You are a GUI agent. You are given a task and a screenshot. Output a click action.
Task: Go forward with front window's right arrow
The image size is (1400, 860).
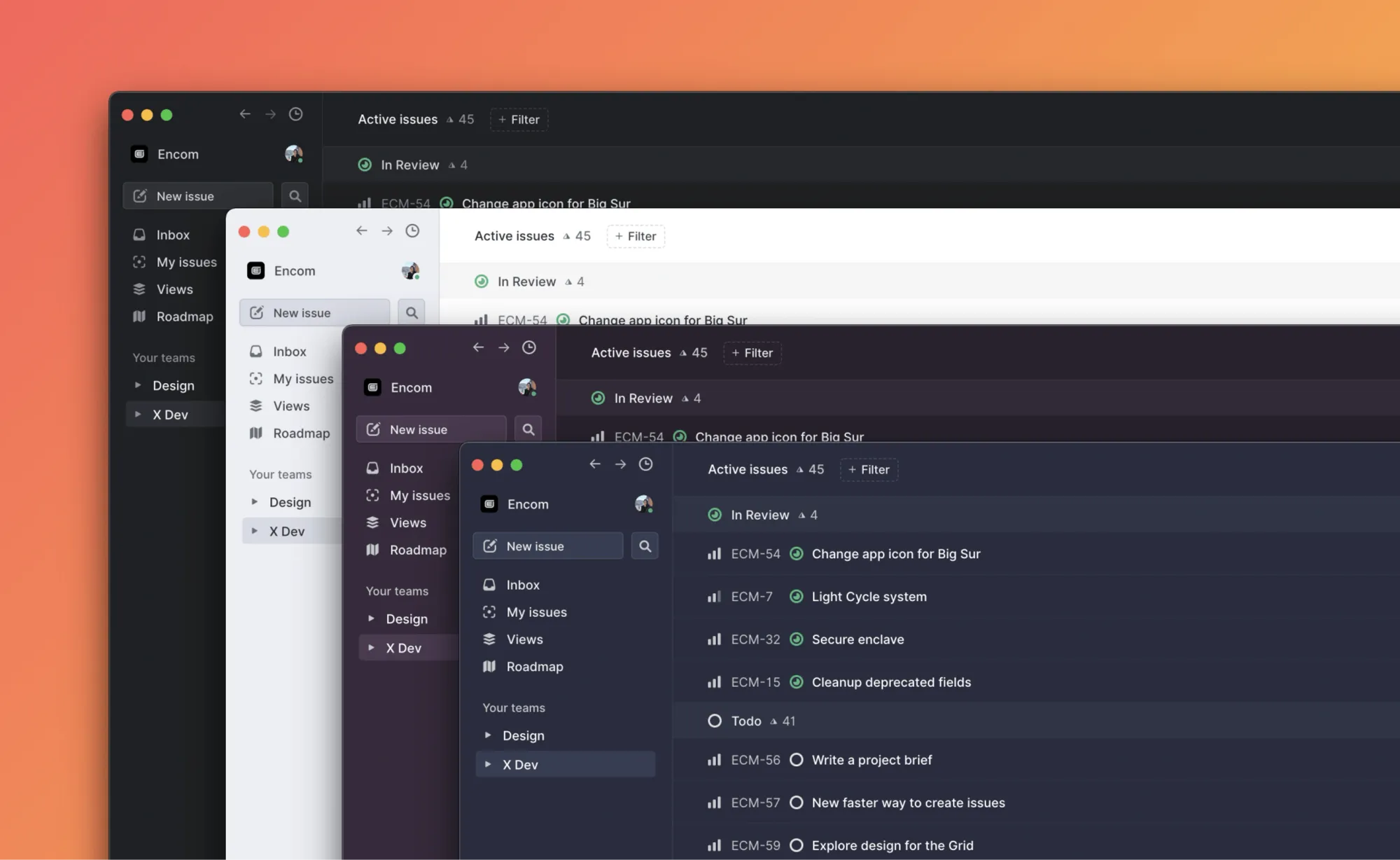[x=620, y=464]
